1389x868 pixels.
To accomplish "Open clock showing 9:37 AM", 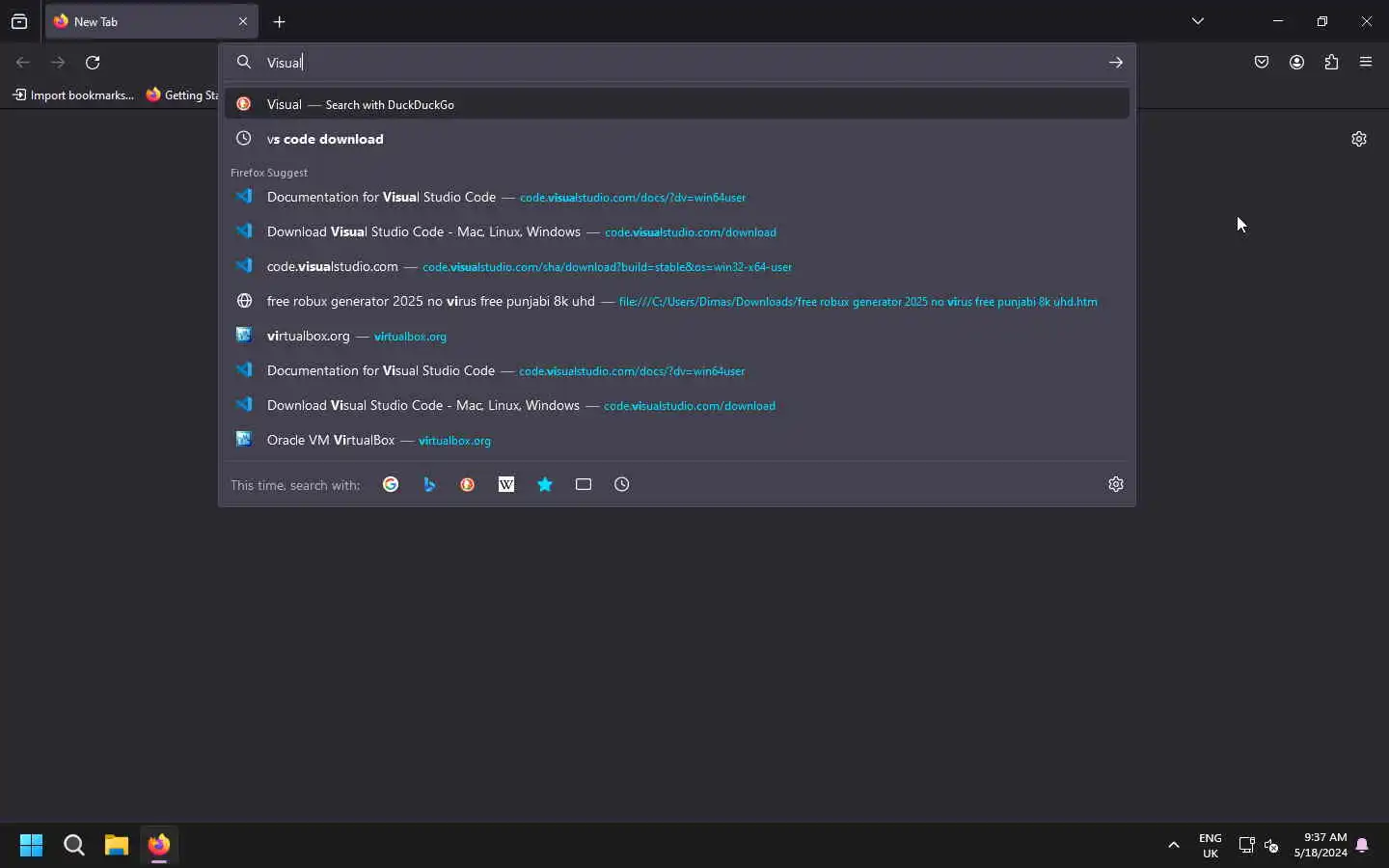I will click(1321, 846).
